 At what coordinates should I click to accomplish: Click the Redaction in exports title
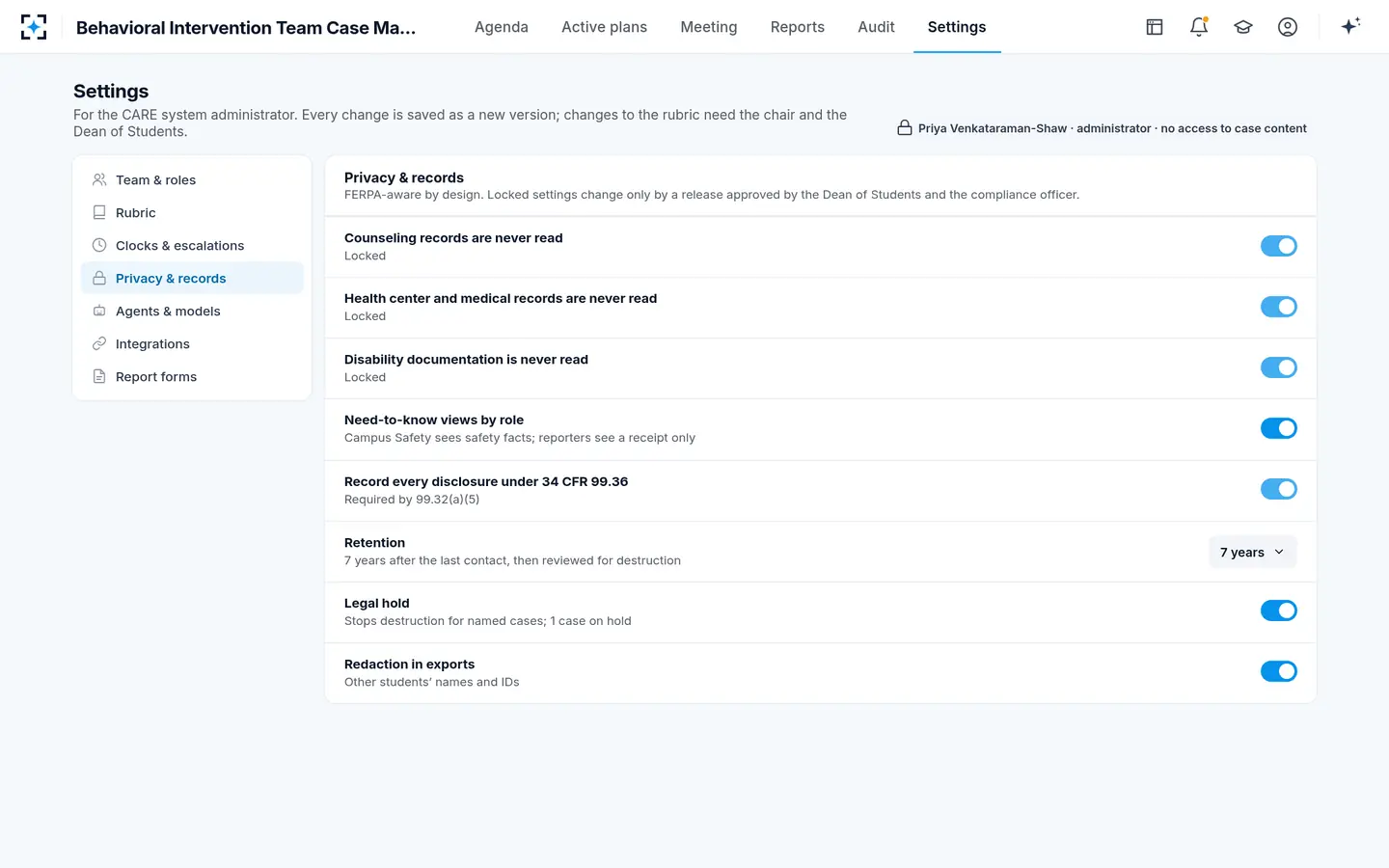(x=410, y=665)
